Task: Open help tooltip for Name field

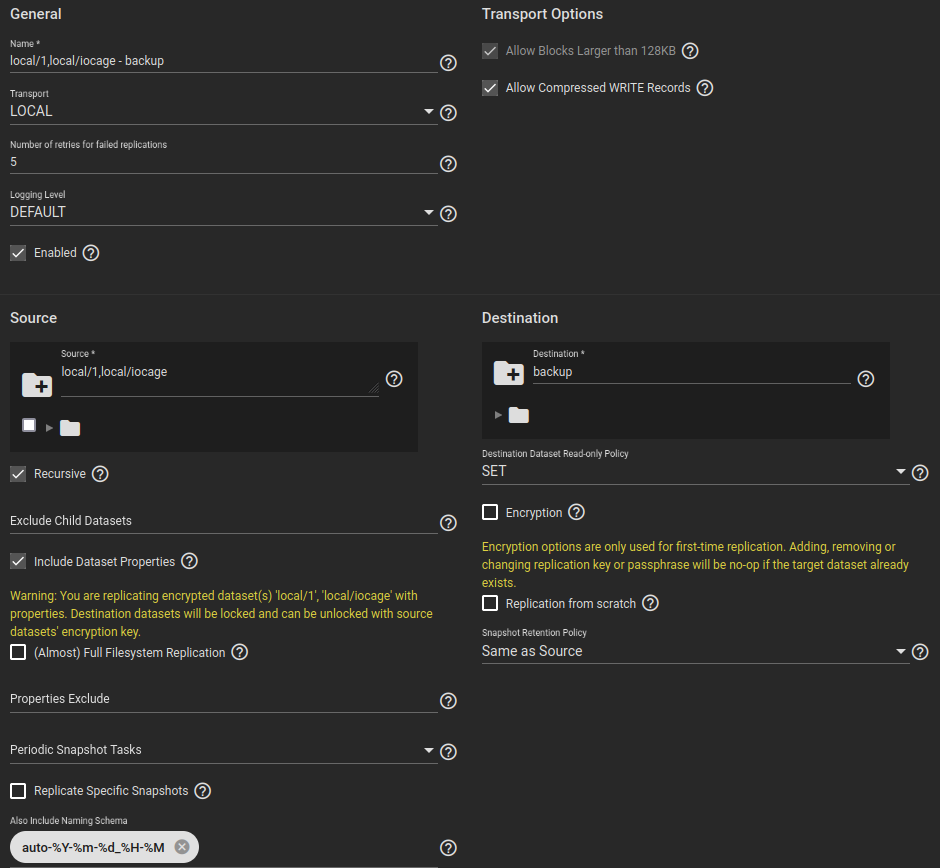Action: point(448,63)
